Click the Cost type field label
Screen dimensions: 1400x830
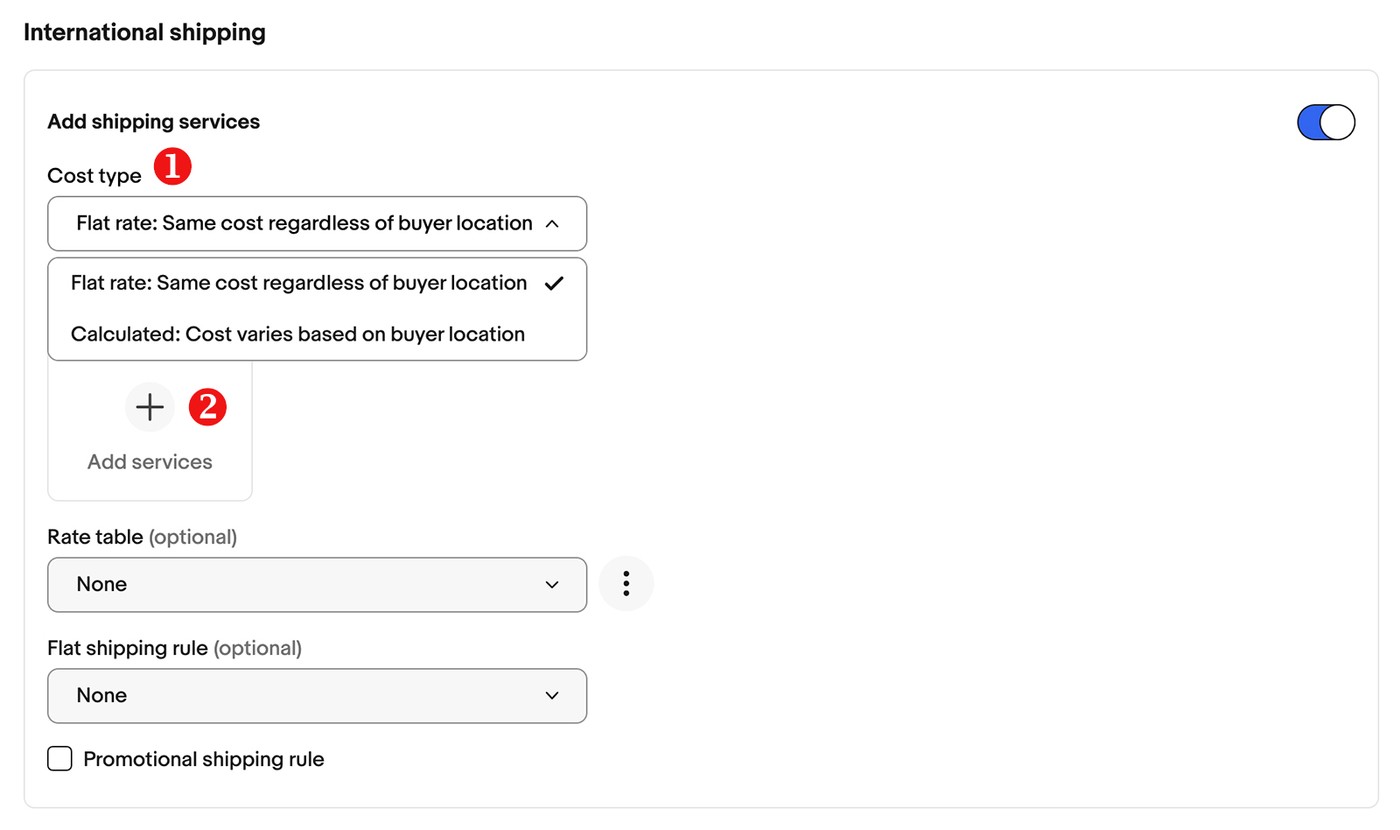click(x=95, y=176)
